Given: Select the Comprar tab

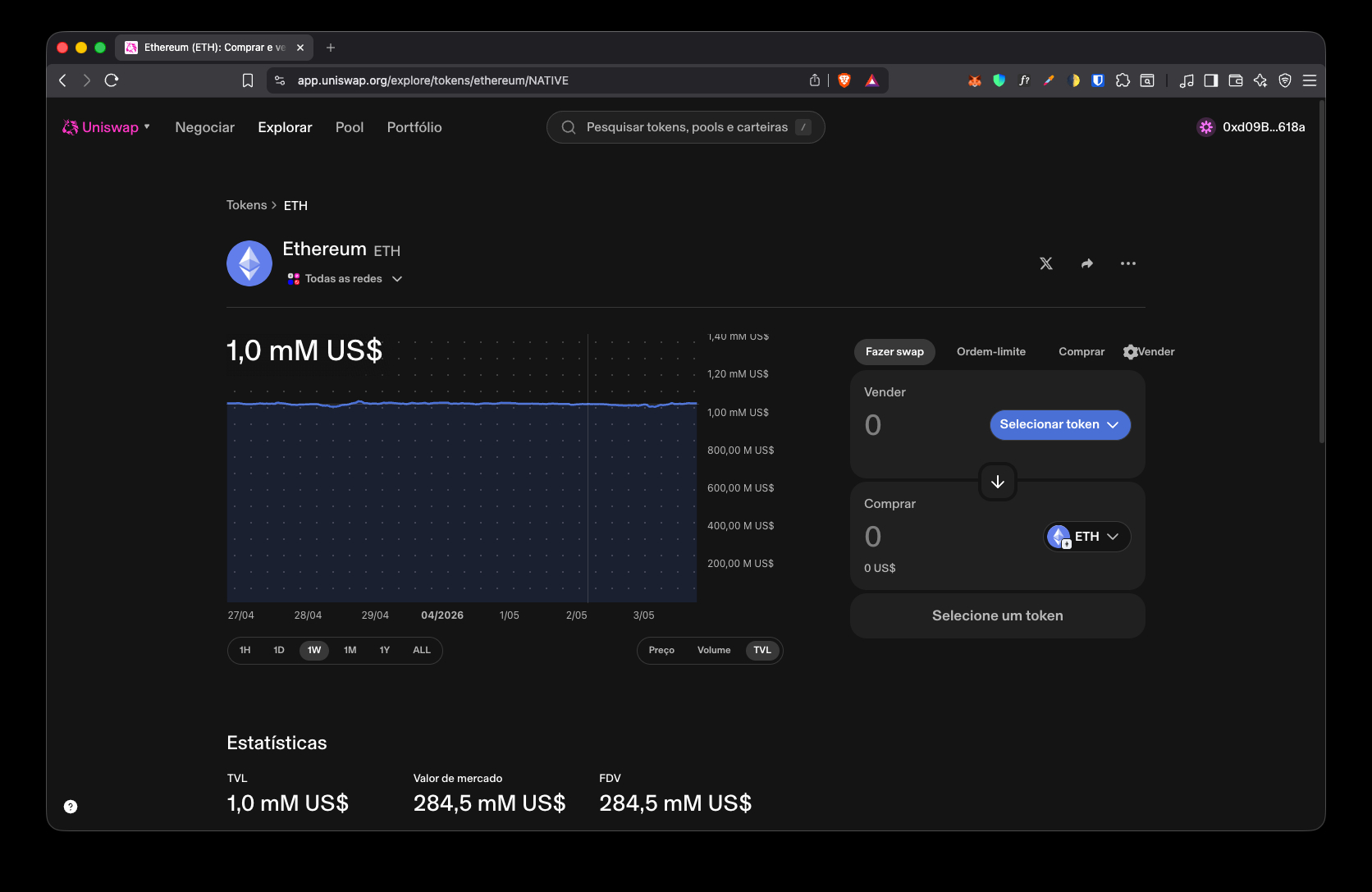Looking at the screenshot, I should coord(1082,352).
